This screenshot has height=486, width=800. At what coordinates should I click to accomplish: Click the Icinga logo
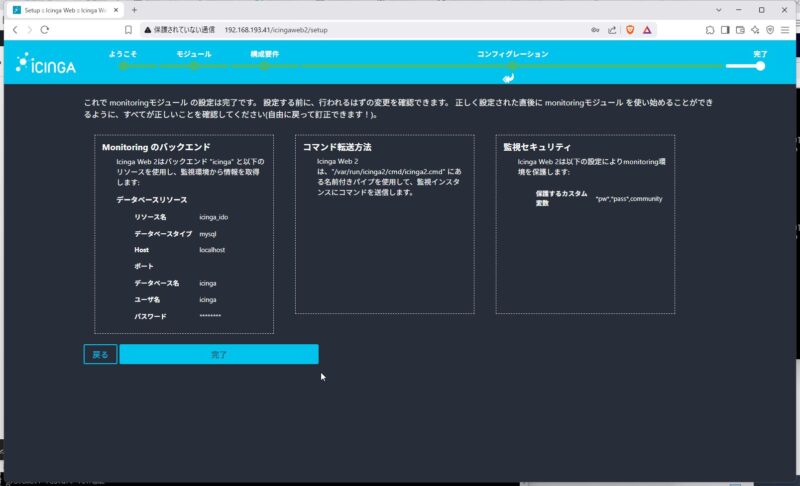(46, 63)
